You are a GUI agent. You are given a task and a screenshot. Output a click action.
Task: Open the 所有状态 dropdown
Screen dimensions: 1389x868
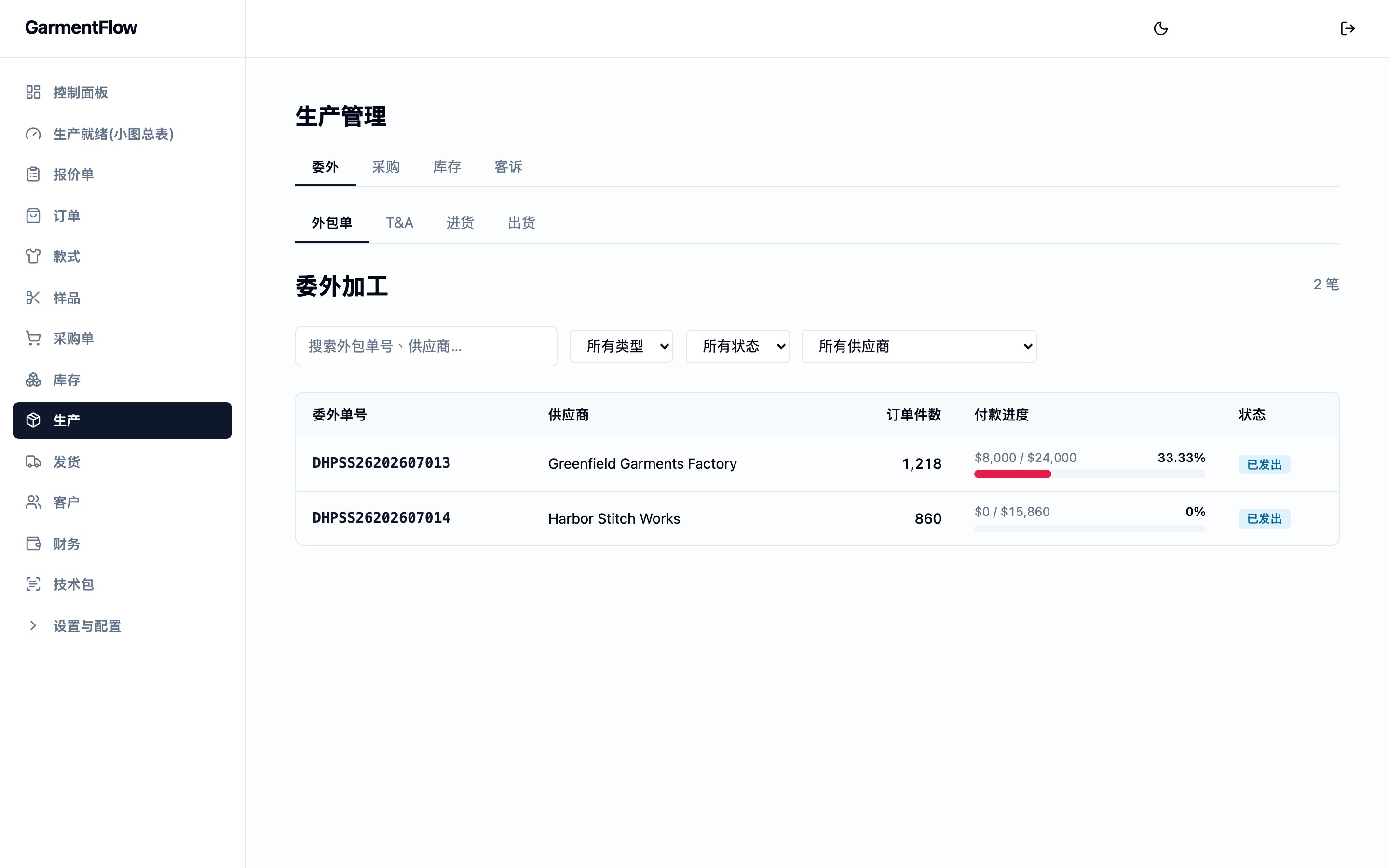point(737,346)
